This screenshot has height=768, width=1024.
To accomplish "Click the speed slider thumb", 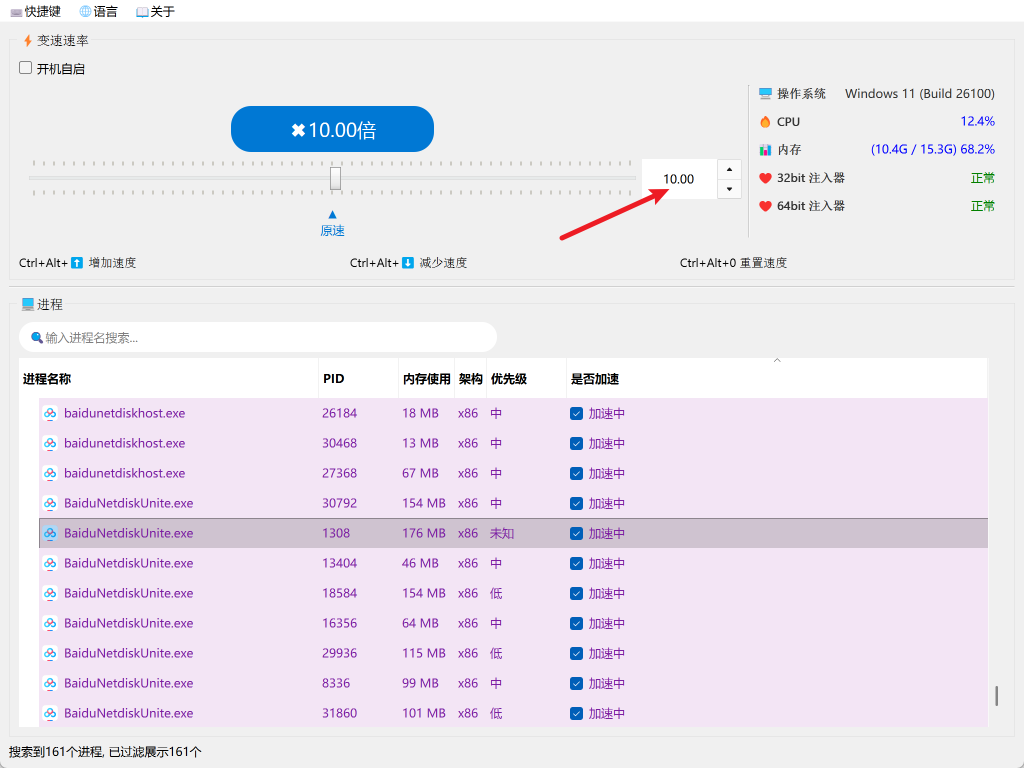I will pos(336,178).
